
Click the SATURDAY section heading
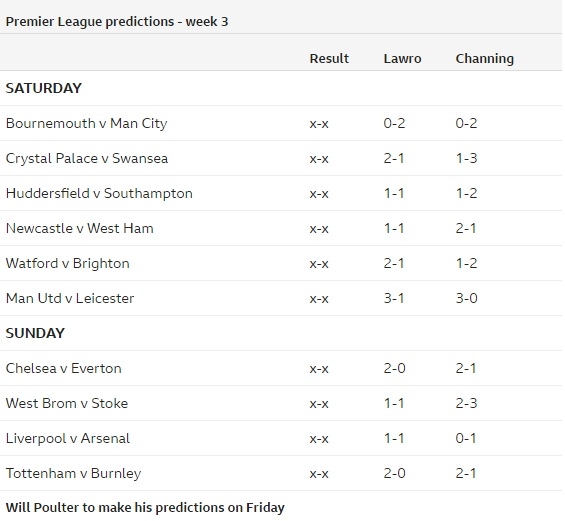44,88
